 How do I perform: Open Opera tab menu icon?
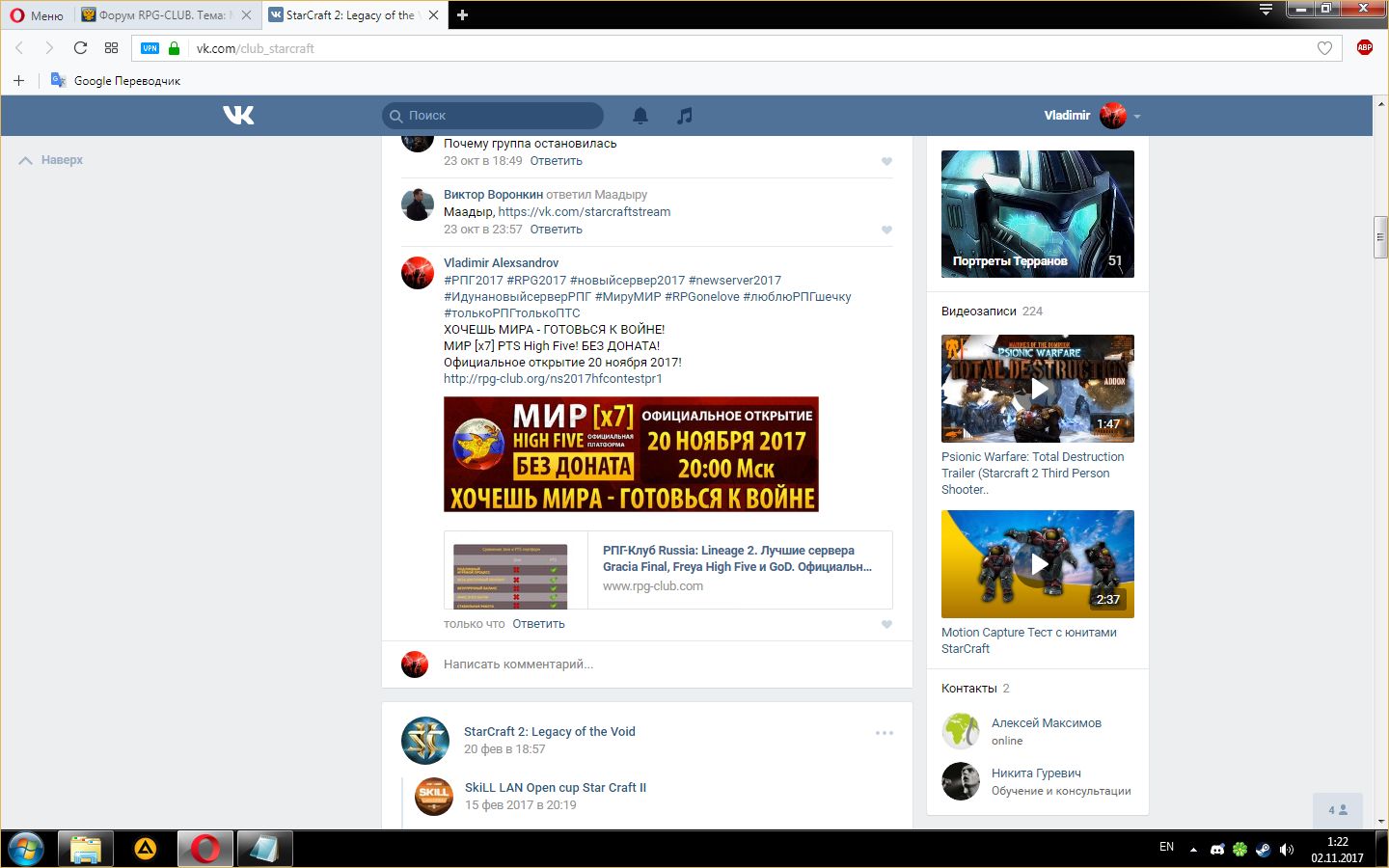(1266, 10)
